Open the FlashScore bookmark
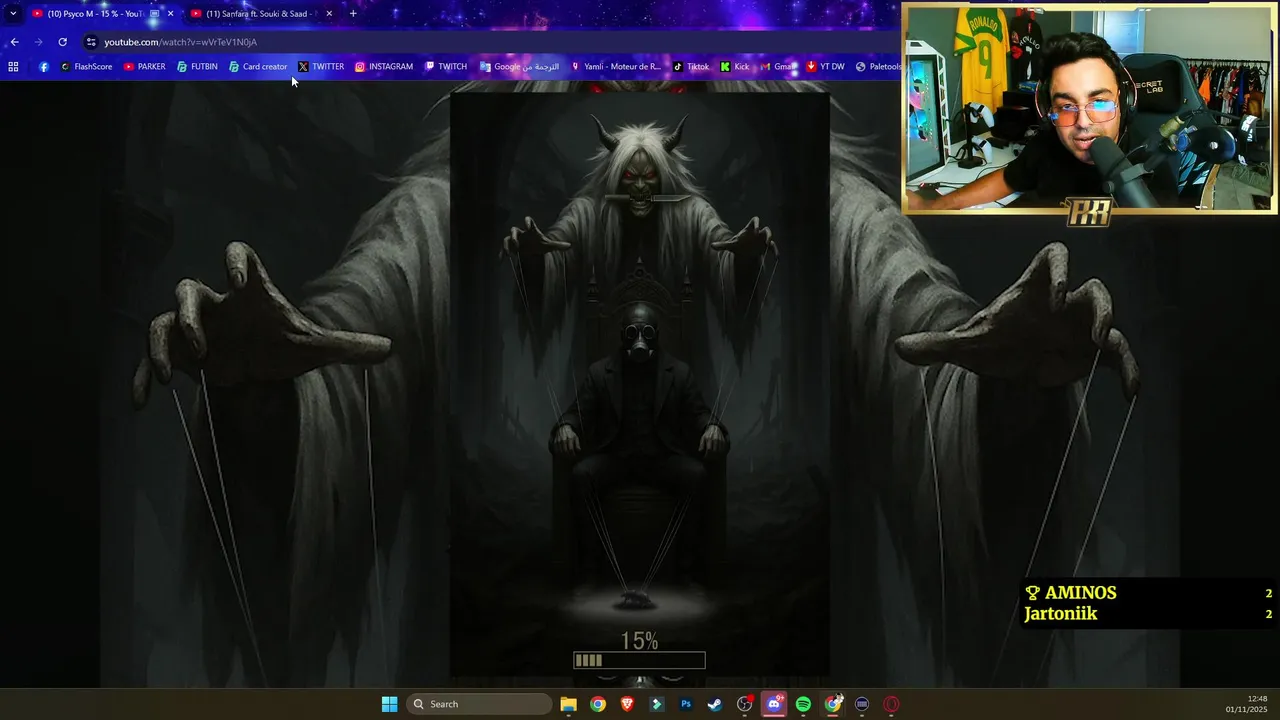The height and width of the screenshot is (720, 1280). [86, 67]
